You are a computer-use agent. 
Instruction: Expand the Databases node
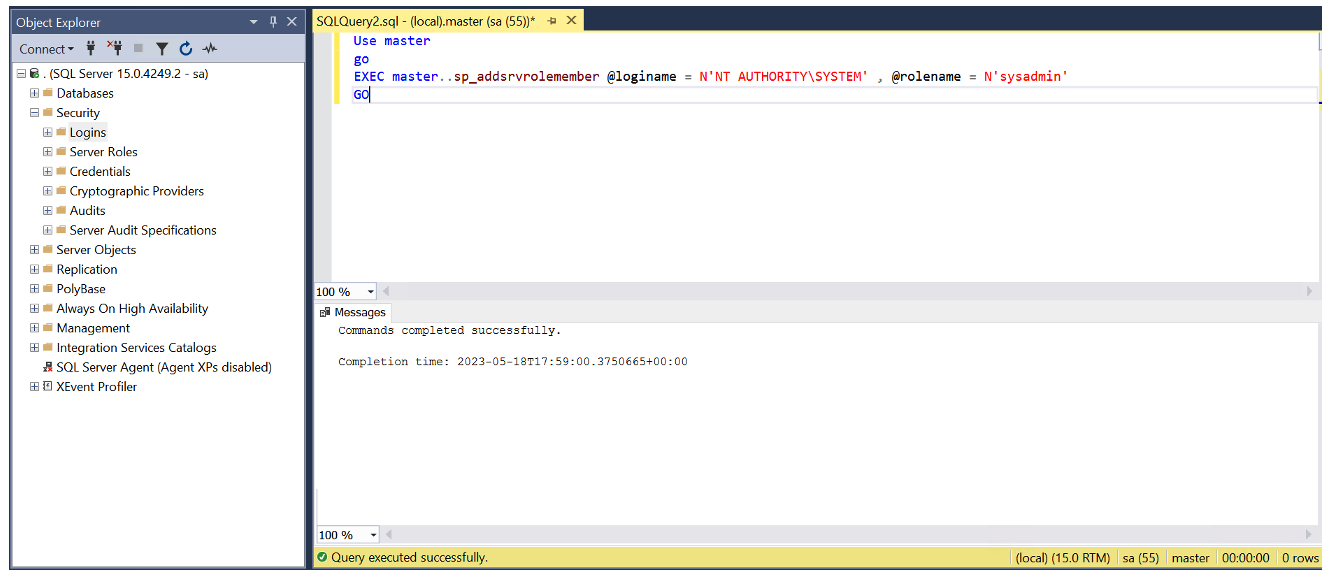click(34, 93)
